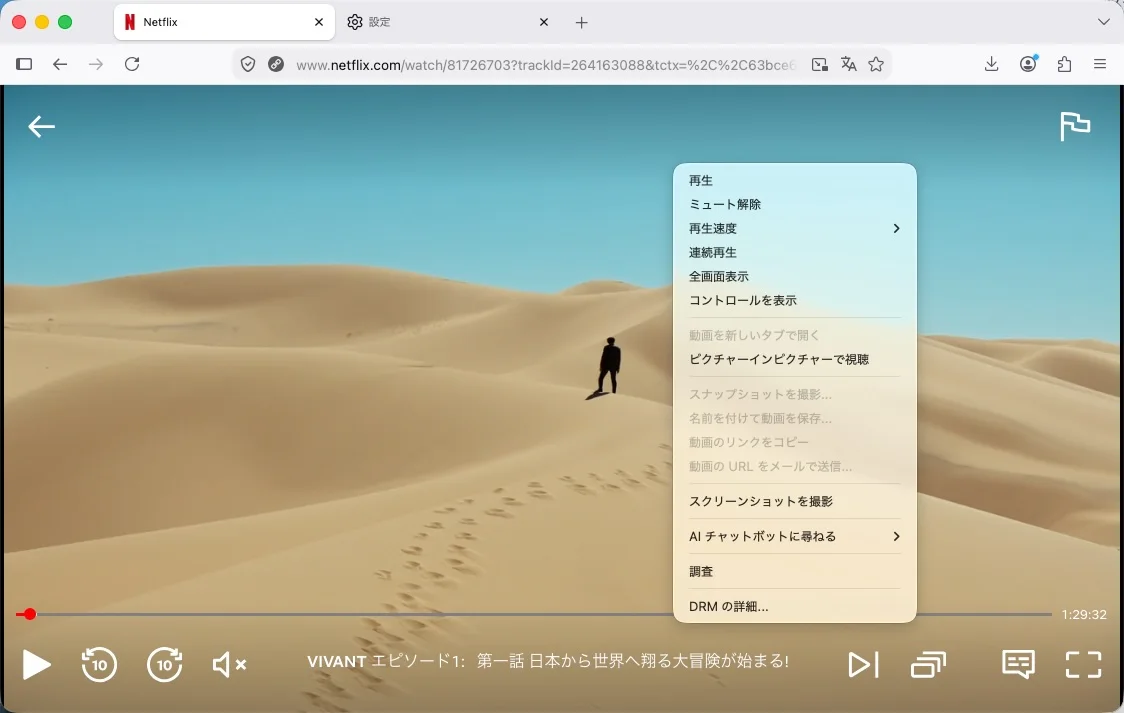
Task: Choose コントロールを表示 option
Action: [x=794, y=300]
